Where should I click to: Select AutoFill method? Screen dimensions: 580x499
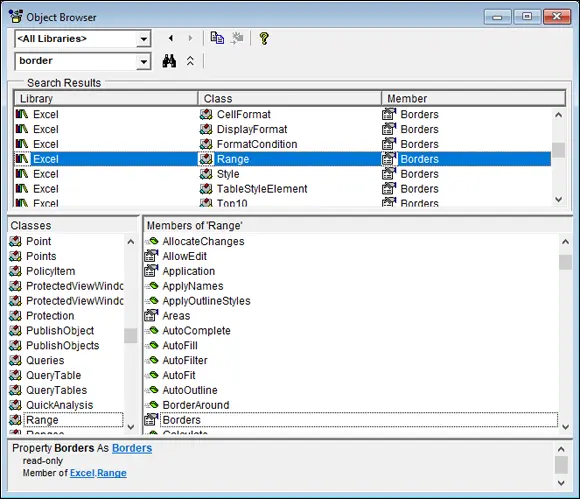pyautogui.click(x=180, y=345)
